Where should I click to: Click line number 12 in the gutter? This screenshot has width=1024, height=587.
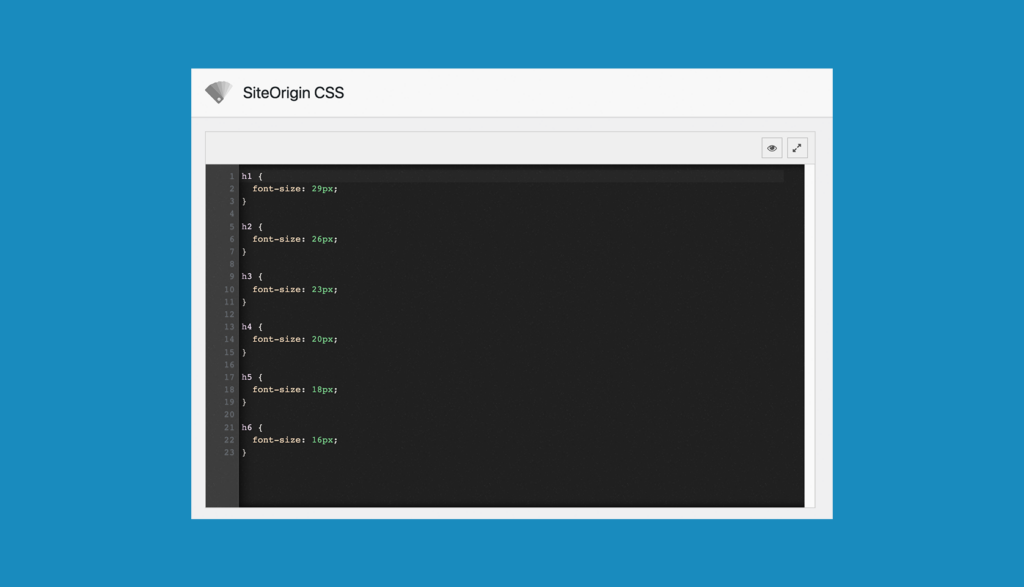(229, 315)
